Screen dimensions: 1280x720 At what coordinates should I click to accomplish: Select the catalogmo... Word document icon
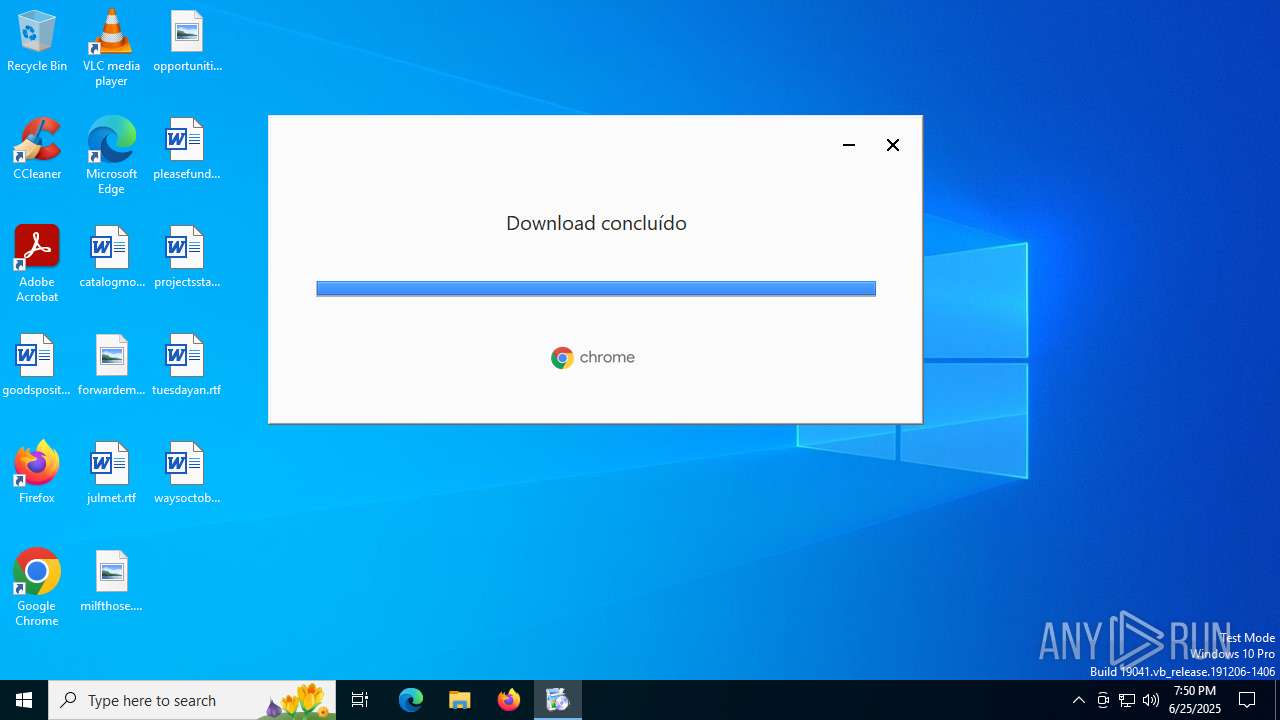tap(111, 257)
